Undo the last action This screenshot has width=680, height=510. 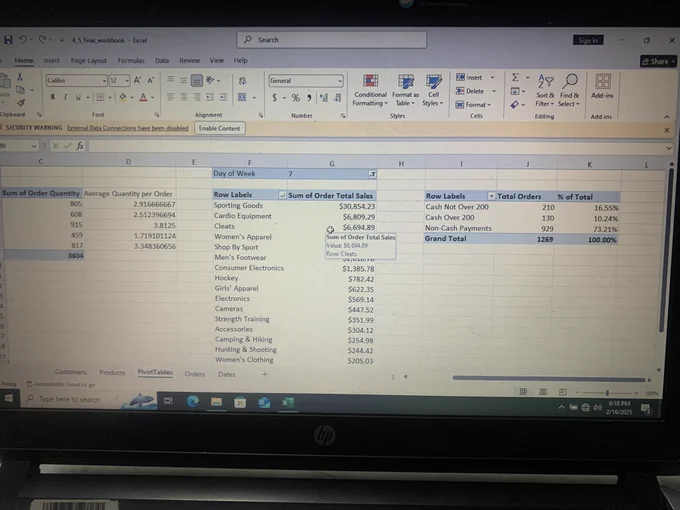click(x=23, y=40)
